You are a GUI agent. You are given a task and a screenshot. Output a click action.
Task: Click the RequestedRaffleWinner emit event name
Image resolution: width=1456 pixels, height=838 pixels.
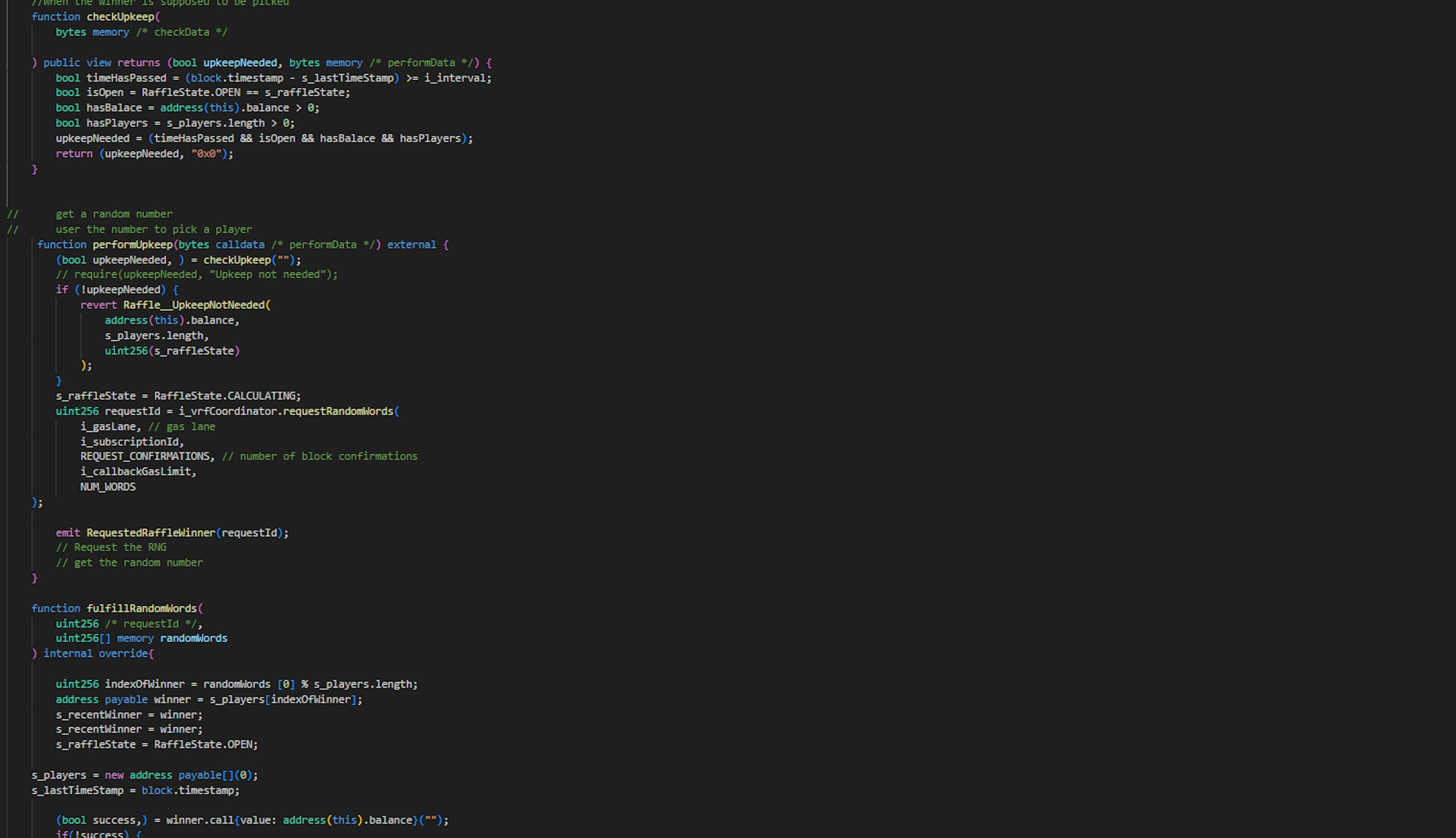[151, 533]
